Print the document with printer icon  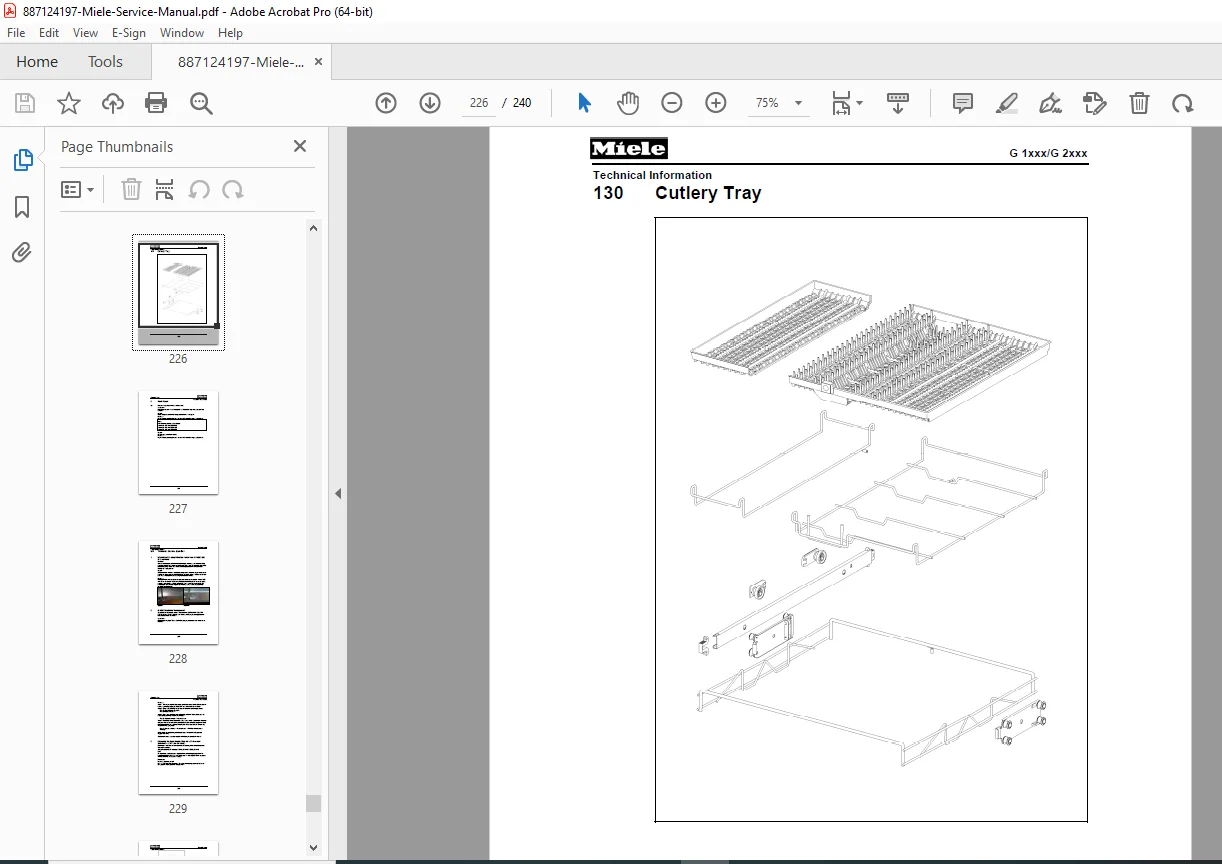[156, 103]
